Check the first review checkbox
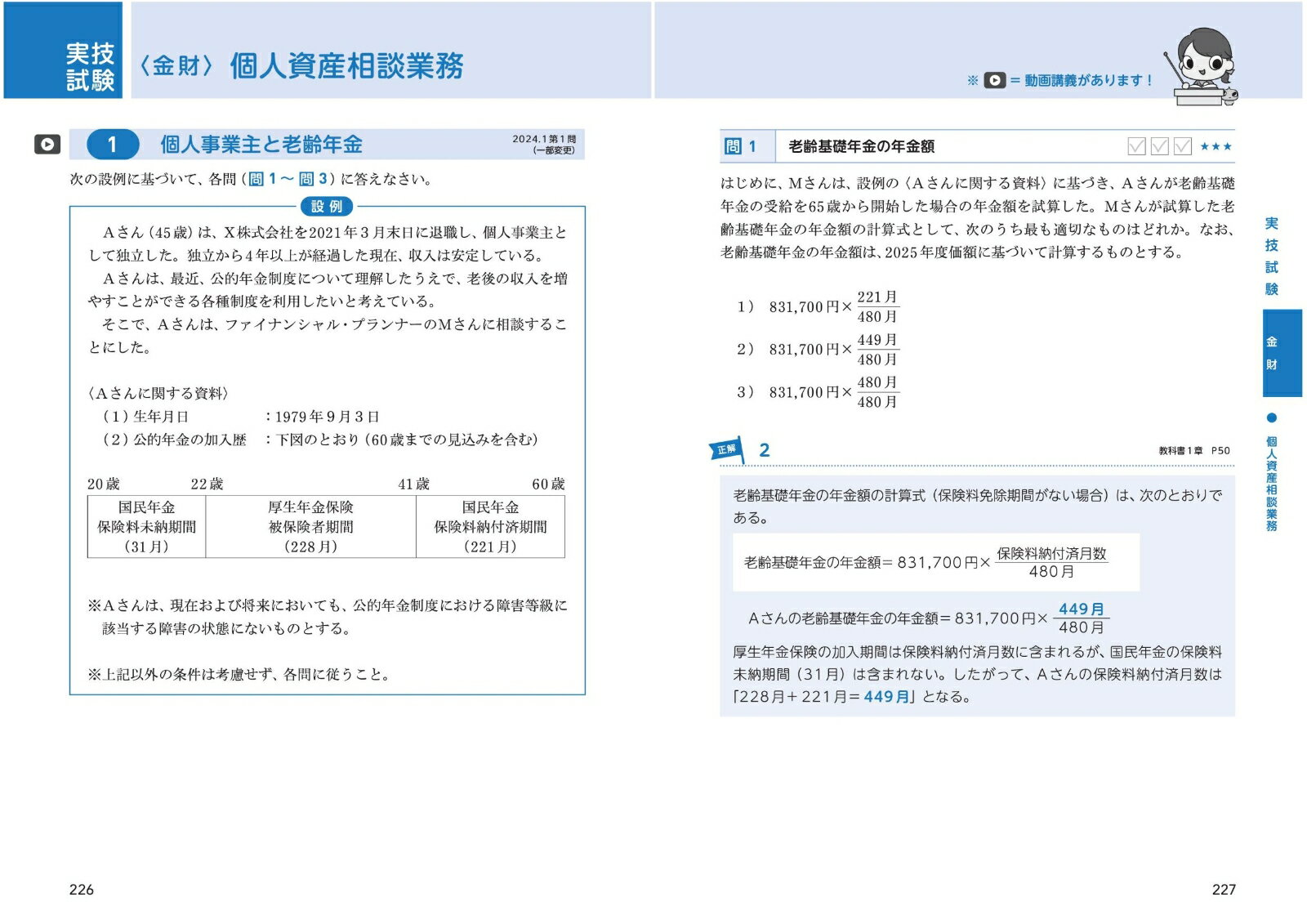The image size is (1307, 924). (1136, 146)
